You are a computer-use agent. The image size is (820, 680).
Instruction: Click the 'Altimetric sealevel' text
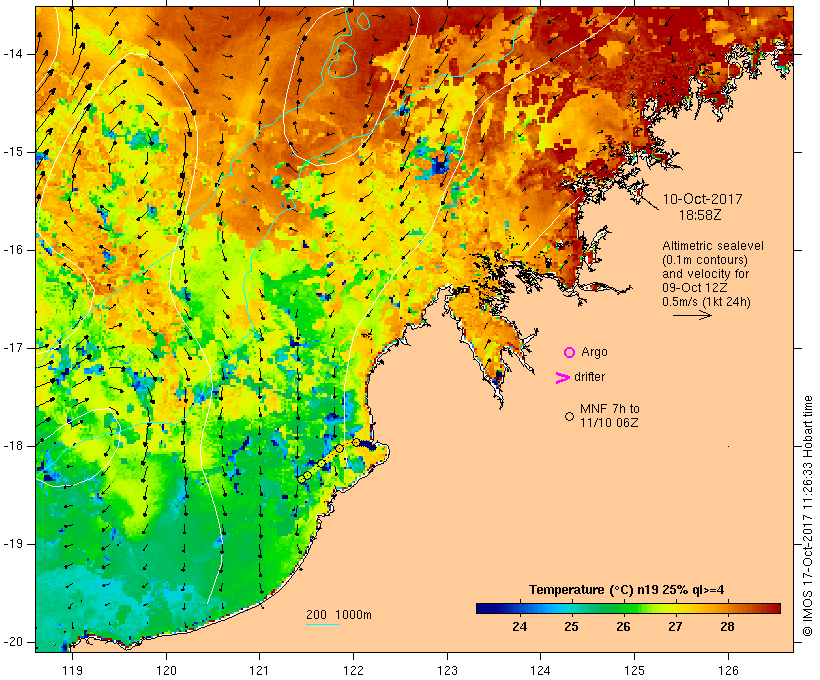[x=713, y=246]
